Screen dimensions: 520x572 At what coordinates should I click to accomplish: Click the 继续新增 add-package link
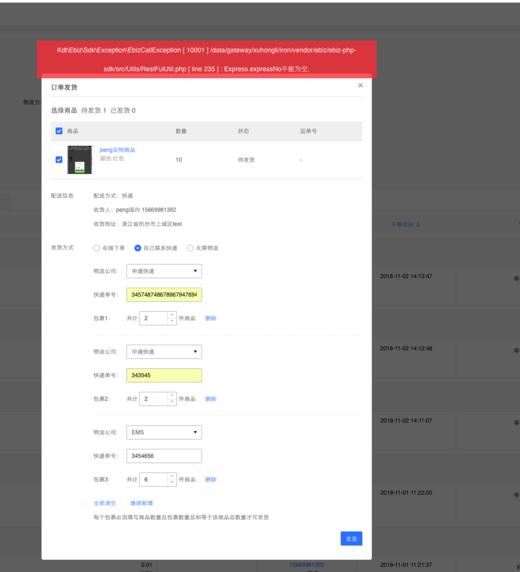pyautogui.click(x=142, y=503)
